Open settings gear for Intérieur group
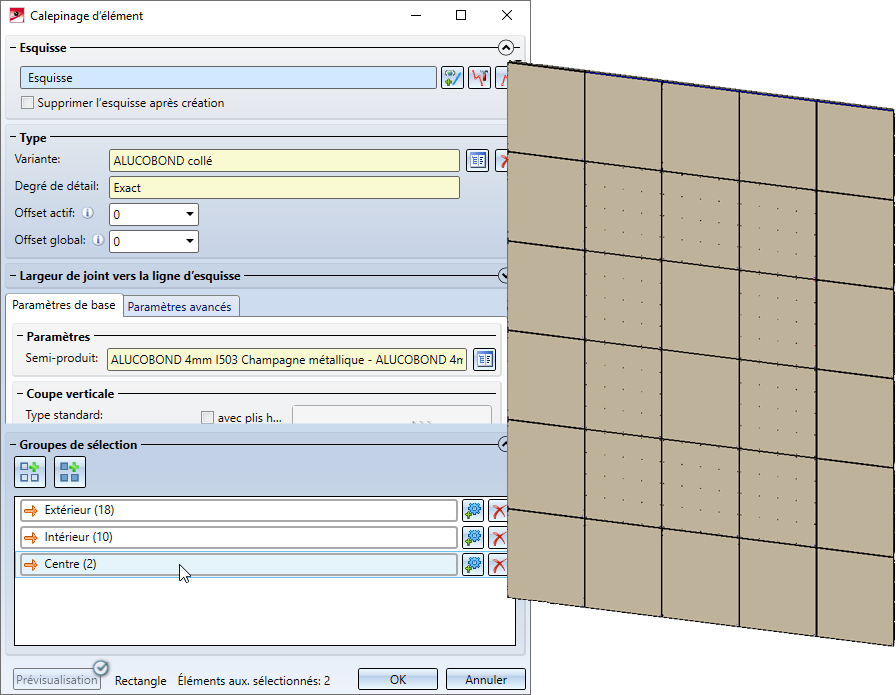896x695 pixels. click(x=474, y=538)
